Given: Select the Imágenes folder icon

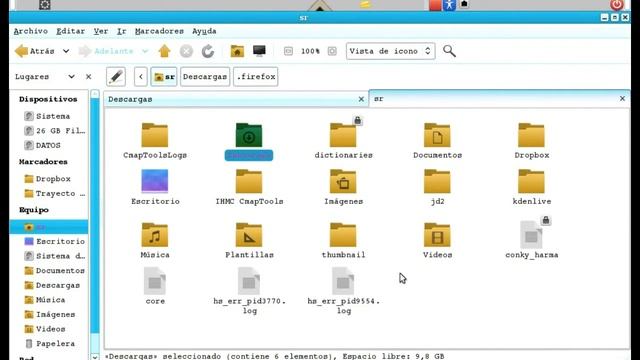Looking at the screenshot, I should pos(343,181).
